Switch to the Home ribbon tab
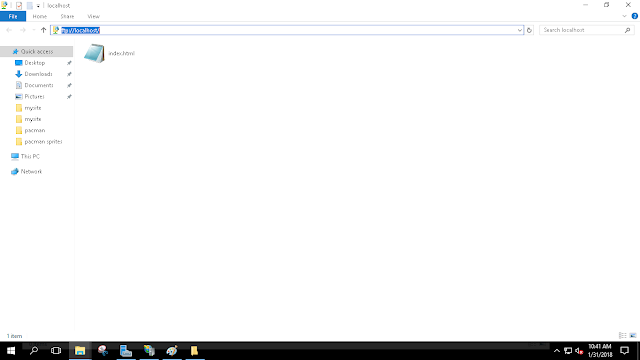The image size is (640, 360). (40, 16)
